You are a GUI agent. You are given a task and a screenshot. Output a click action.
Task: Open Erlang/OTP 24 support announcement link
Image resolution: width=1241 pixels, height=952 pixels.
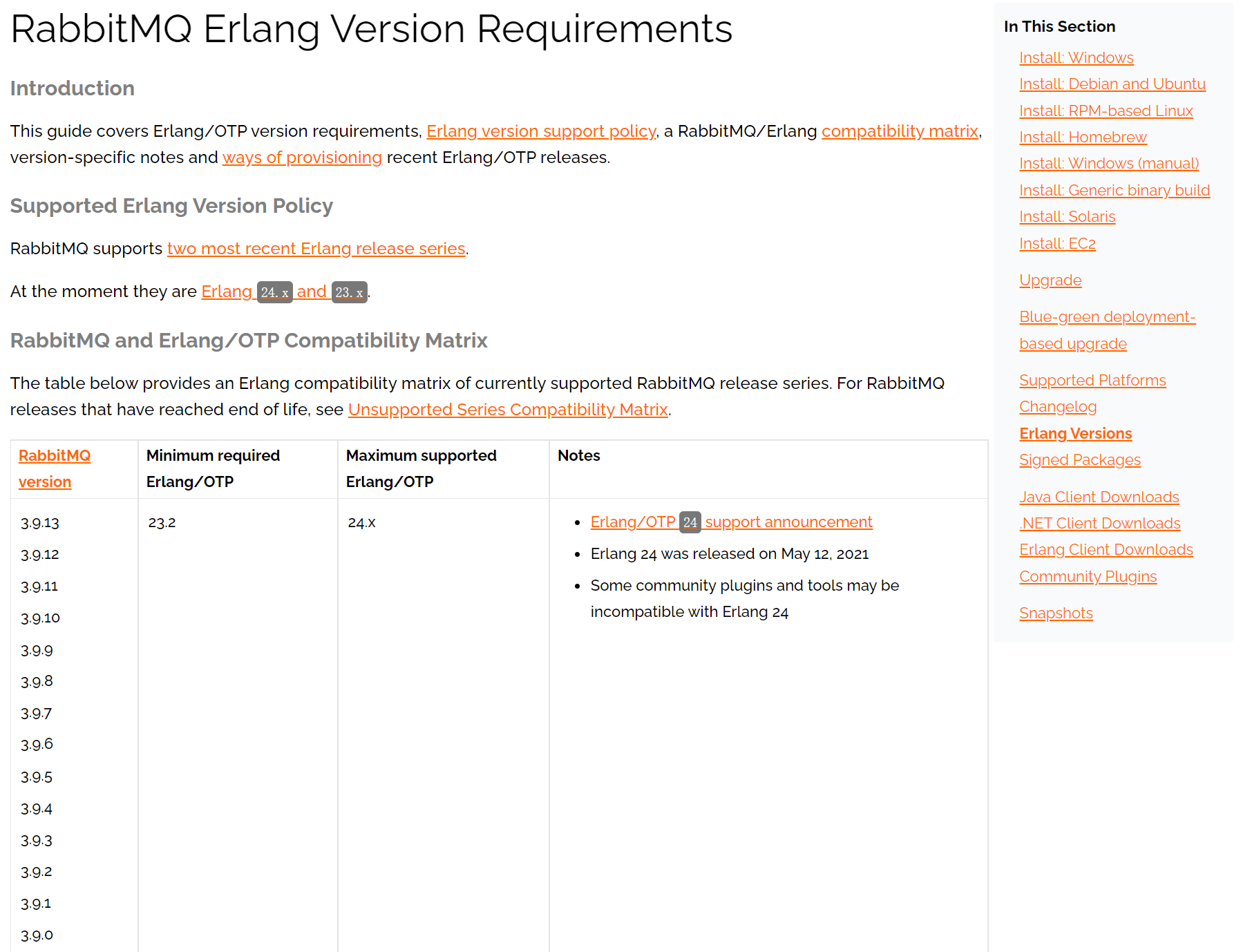click(x=731, y=522)
